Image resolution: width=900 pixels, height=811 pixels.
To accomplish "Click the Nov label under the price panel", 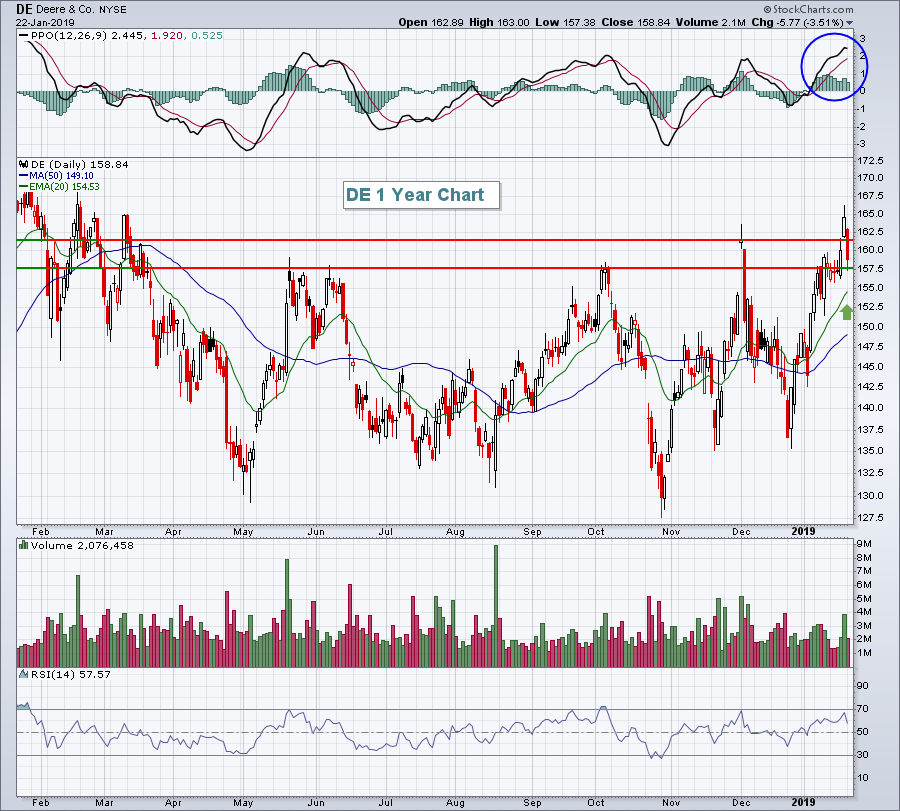I will point(671,532).
